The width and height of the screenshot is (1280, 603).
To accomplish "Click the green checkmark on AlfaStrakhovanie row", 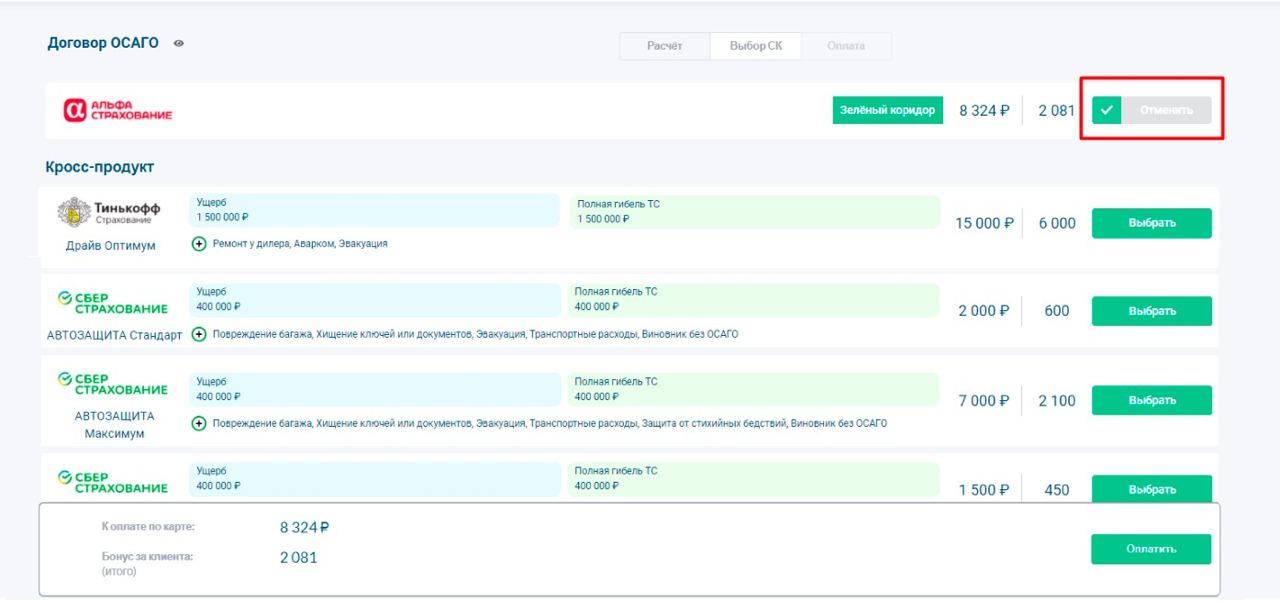I will [1106, 110].
